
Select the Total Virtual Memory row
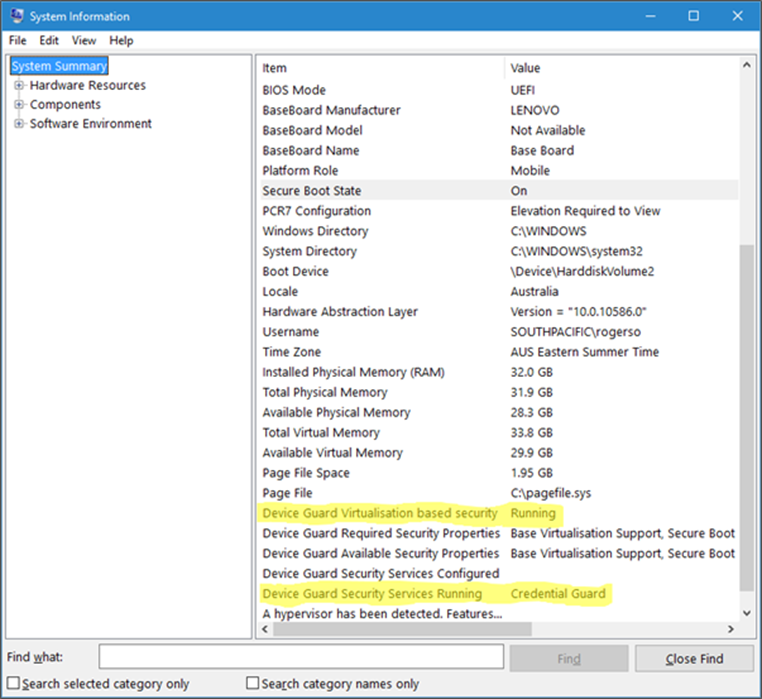pyautogui.click(x=499, y=433)
